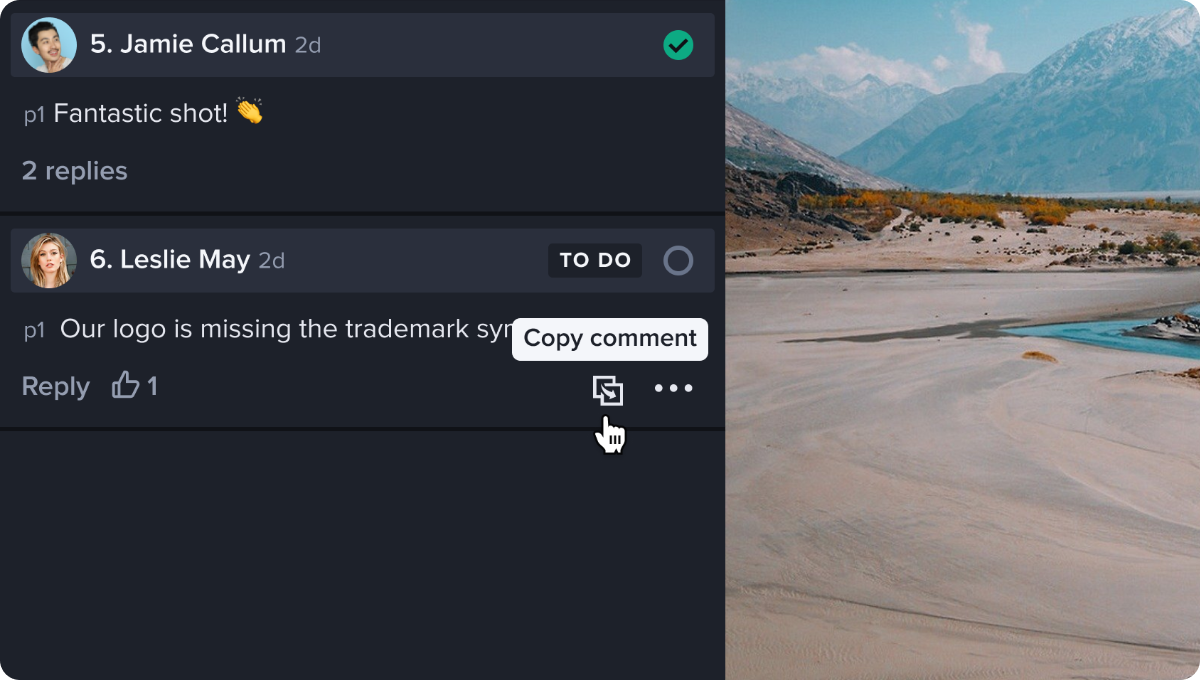Screen dimensions: 1200x680
Task: Select the 5. Jamie Callum comment header
Action: [x=188, y=45]
